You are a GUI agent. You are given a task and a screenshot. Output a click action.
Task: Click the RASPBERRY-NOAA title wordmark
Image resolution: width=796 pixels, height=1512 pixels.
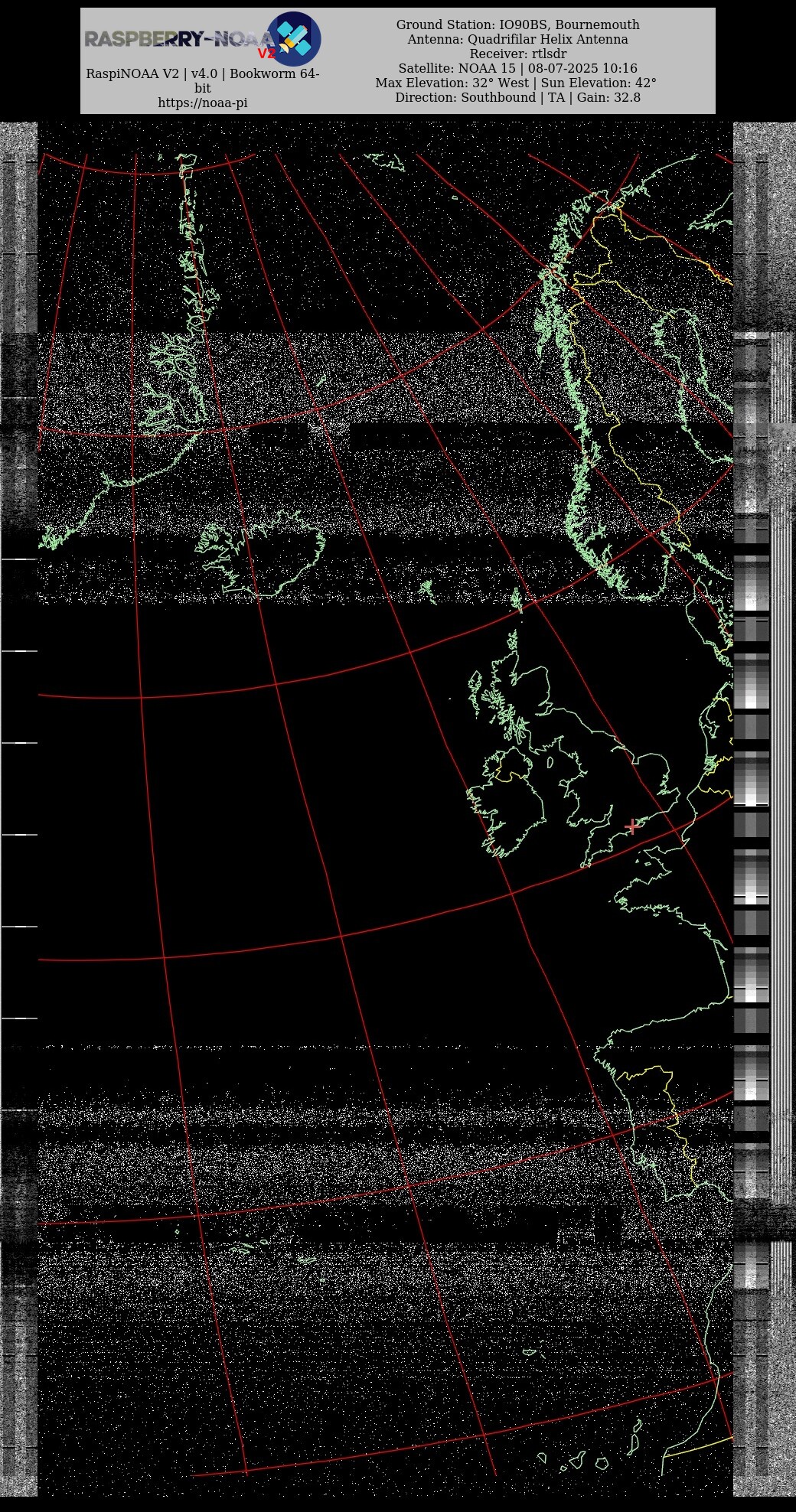(180, 39)
